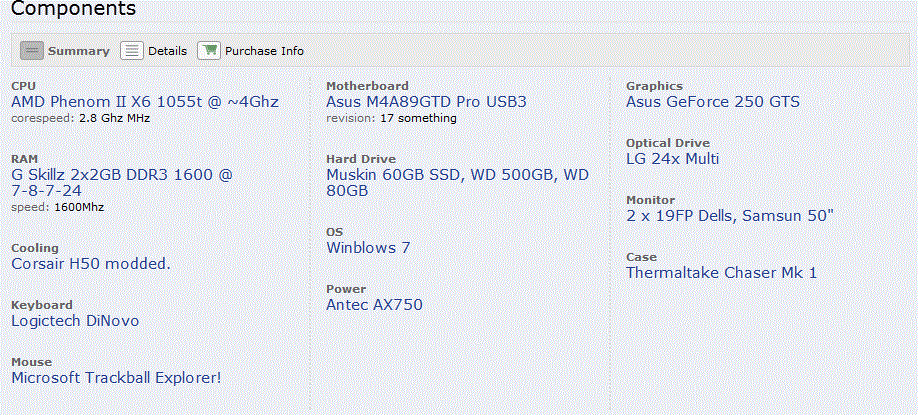Viewport: 918px width, 415px height.
Task: Open Asus GeForce 250 GTS link
Action: coord(713,102)
